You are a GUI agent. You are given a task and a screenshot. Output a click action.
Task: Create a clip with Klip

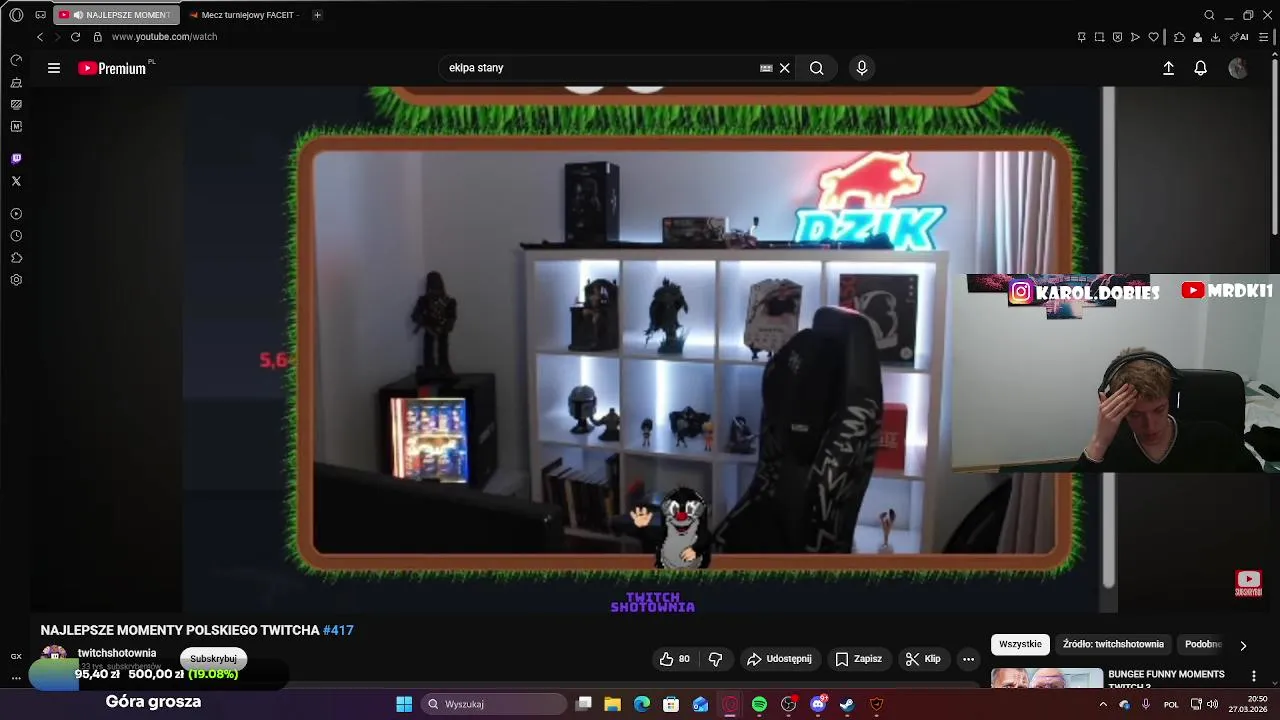(922, 659)
